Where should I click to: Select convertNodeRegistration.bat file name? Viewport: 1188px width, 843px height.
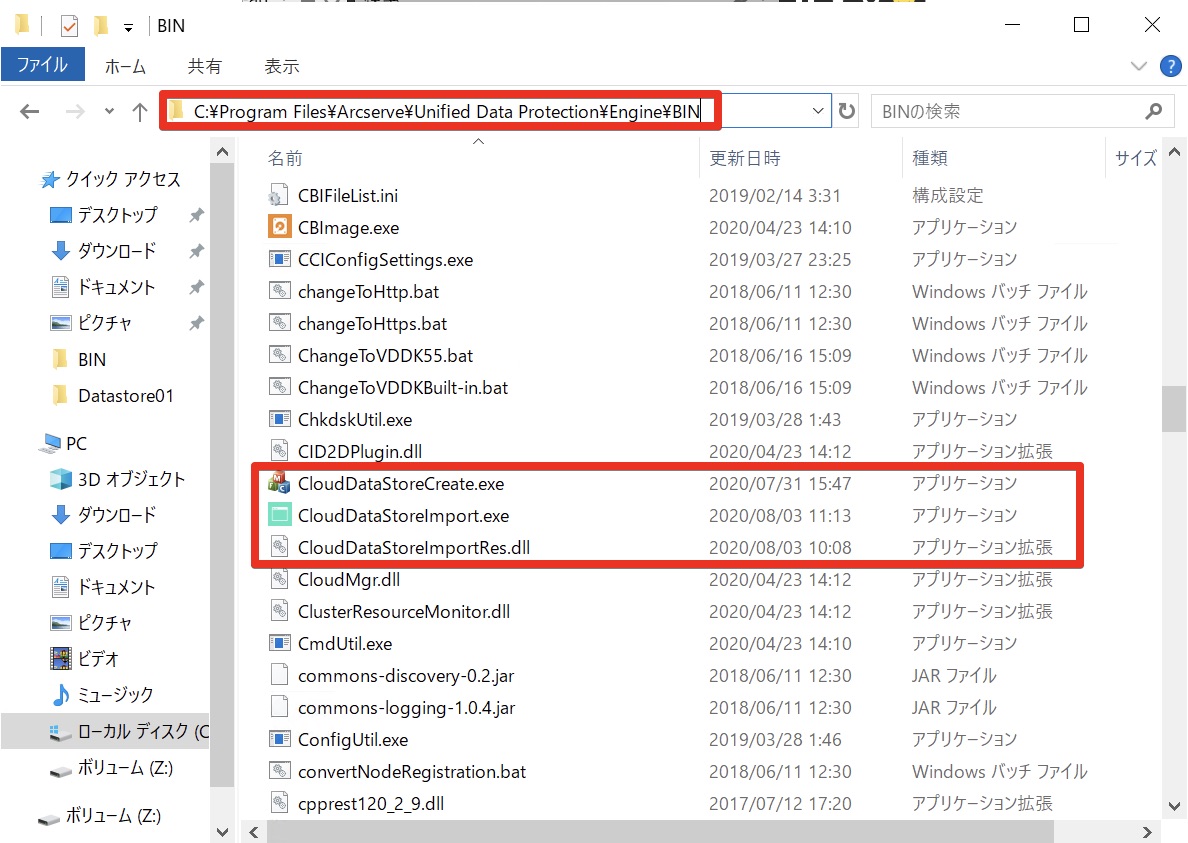[x=411, y=772]
